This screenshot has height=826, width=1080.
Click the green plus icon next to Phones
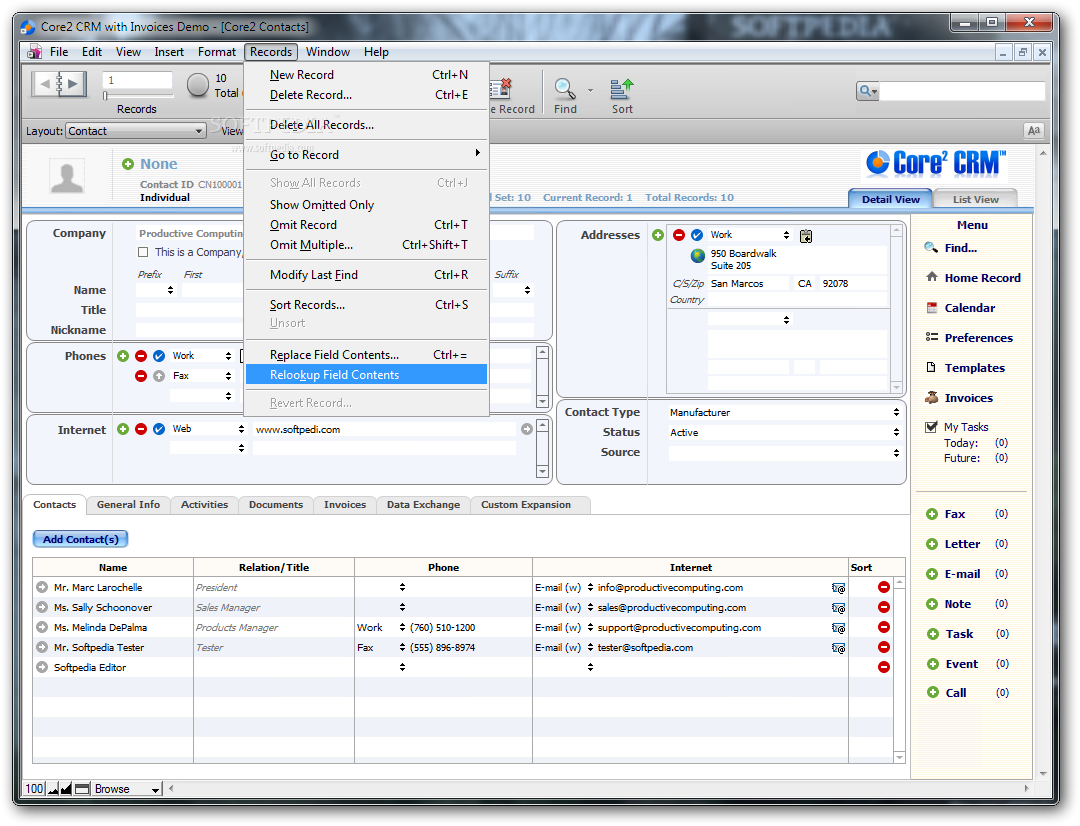tap(123, 355)
